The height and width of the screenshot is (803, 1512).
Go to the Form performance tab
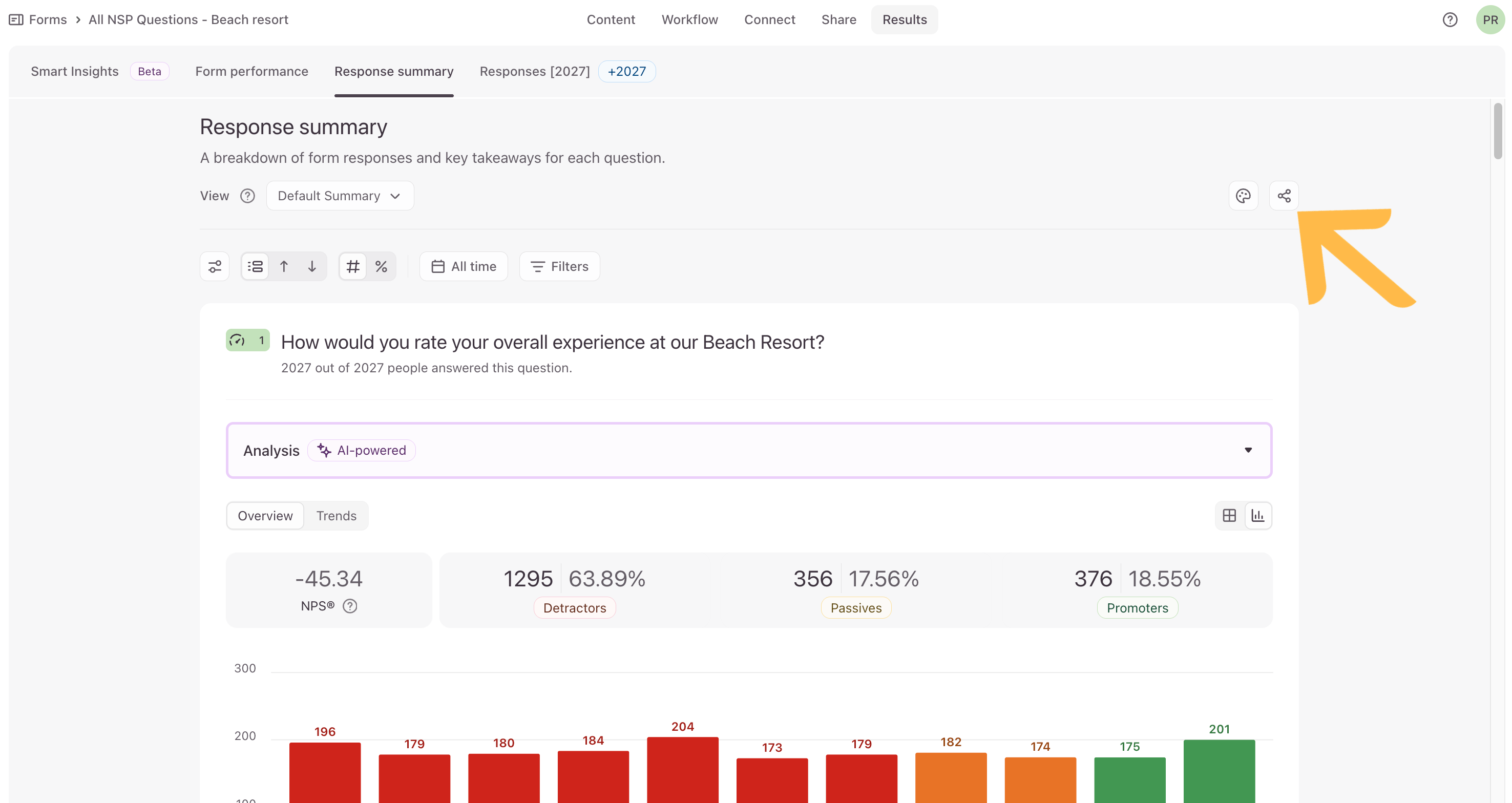(x=252, y=71)
